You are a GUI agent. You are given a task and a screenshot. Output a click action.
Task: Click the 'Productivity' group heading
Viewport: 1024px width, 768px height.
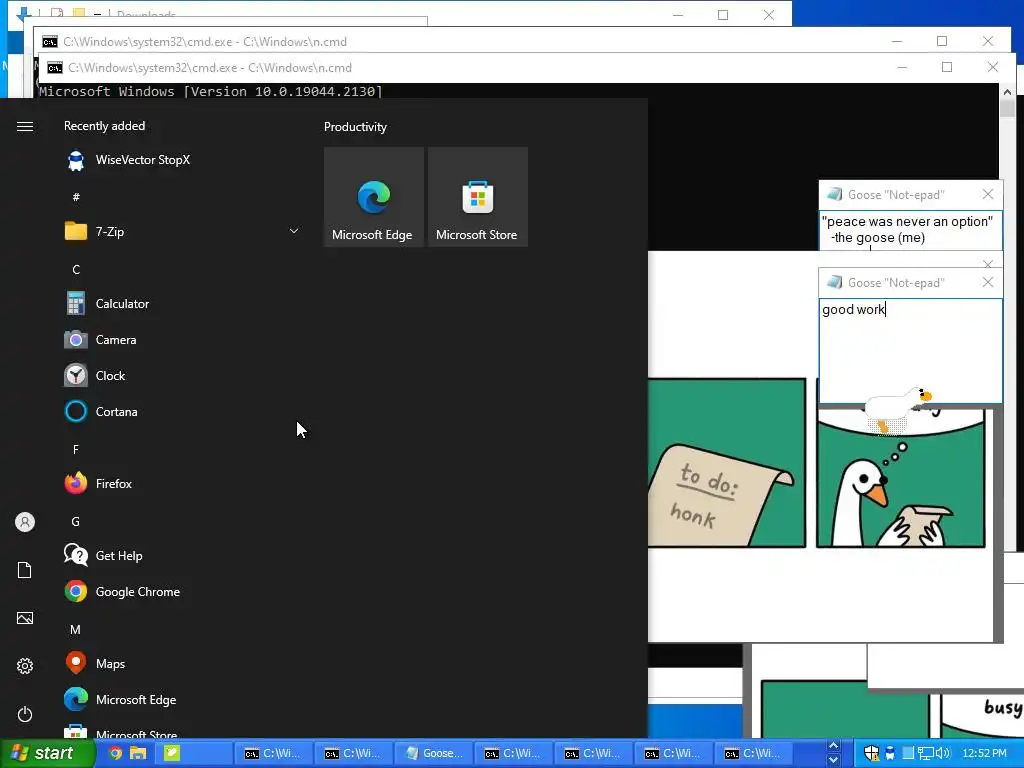click(x=355, y=127)
